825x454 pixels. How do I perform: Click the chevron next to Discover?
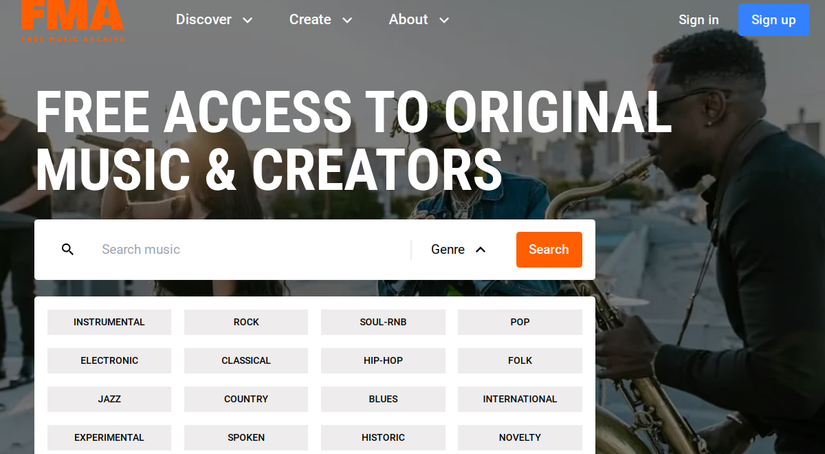click(x=247, y=21)
